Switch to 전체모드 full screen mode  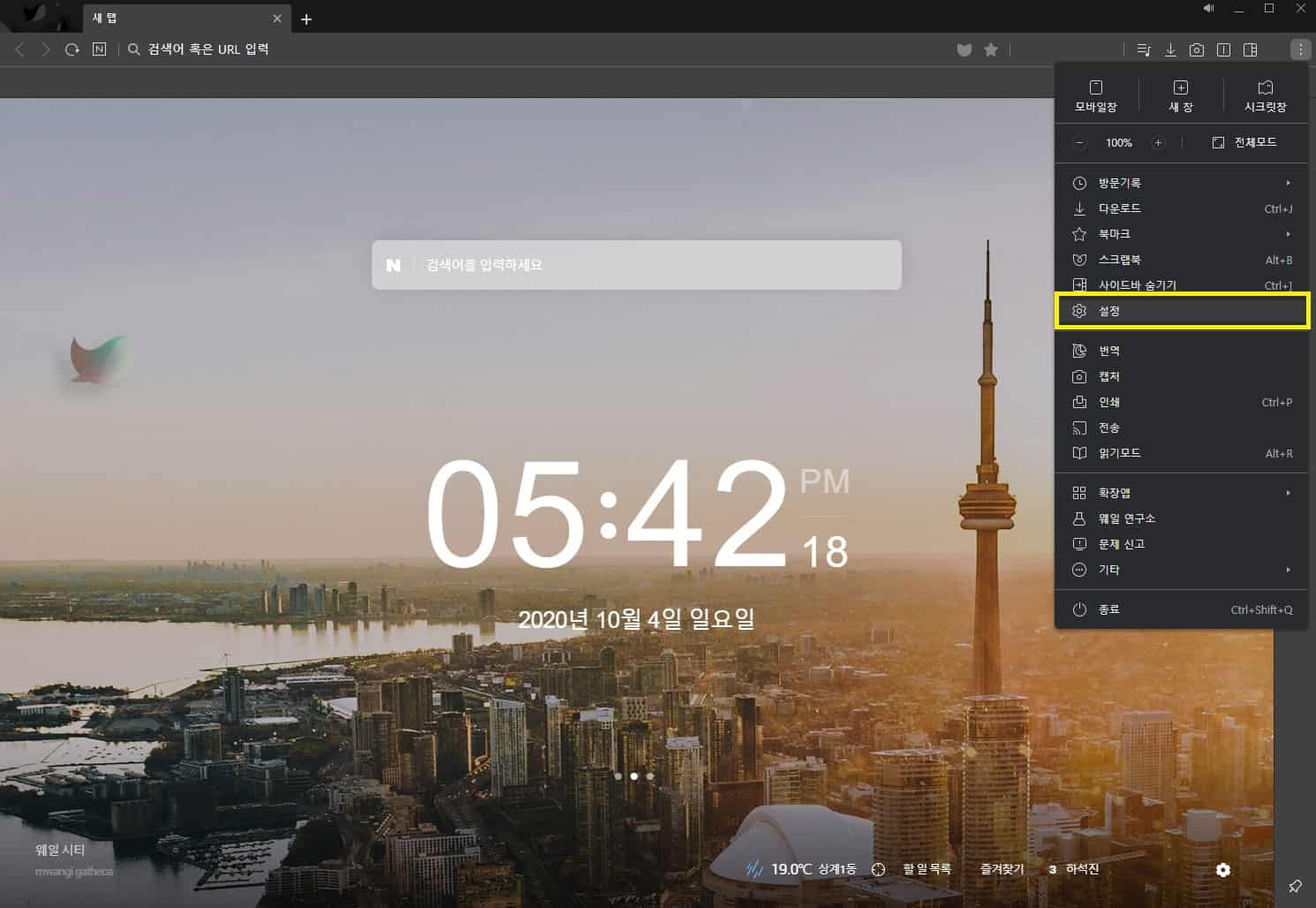tap(1244, 142)
